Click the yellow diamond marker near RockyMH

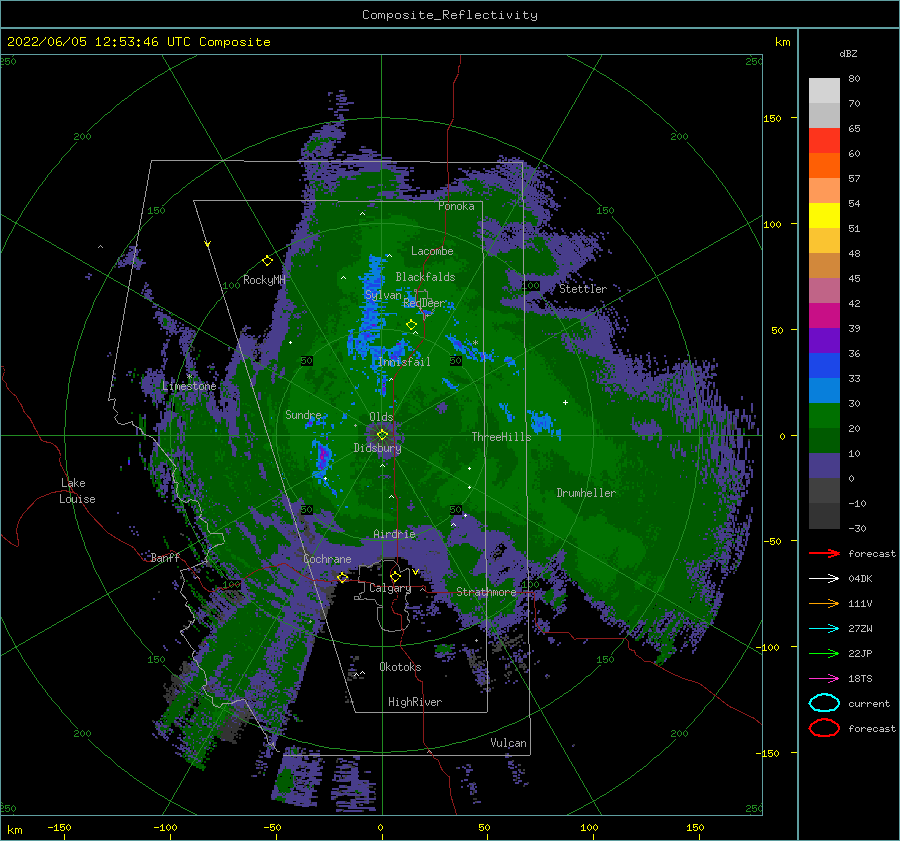(x=267, y=261)
